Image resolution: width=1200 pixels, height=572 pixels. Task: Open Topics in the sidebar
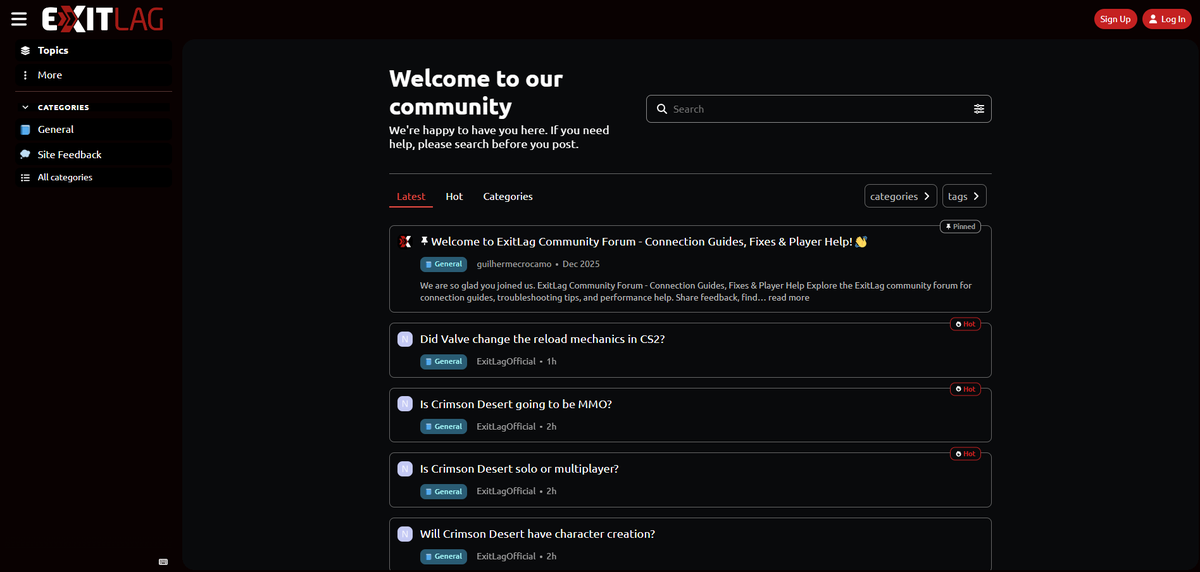(x=94, y=50)
